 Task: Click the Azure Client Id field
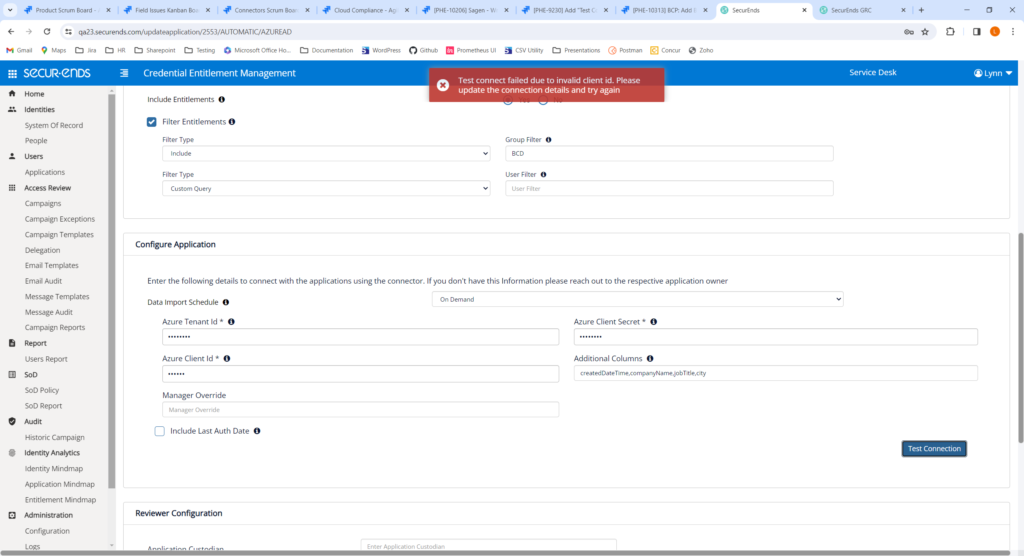(360, 374)
